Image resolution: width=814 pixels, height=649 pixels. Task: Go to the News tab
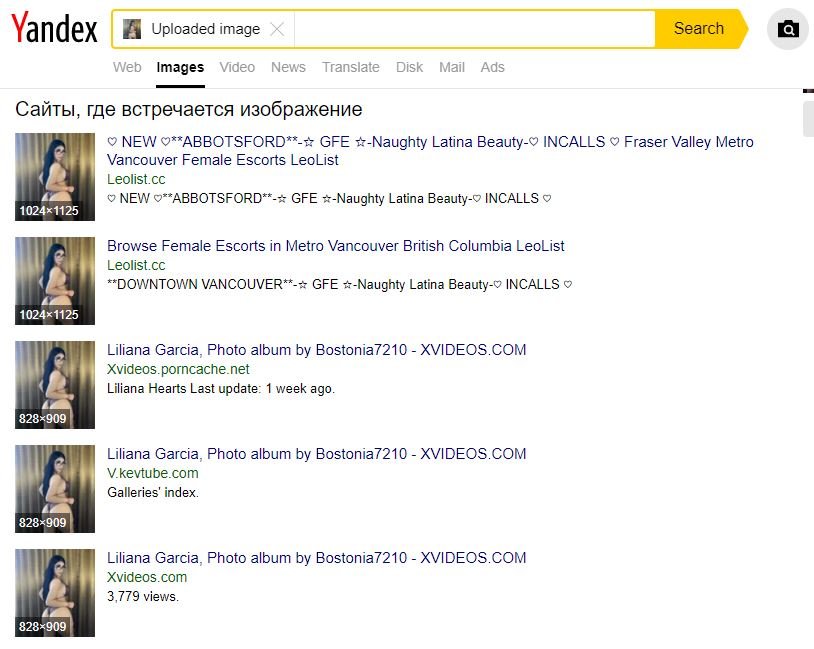click(288, 67)
